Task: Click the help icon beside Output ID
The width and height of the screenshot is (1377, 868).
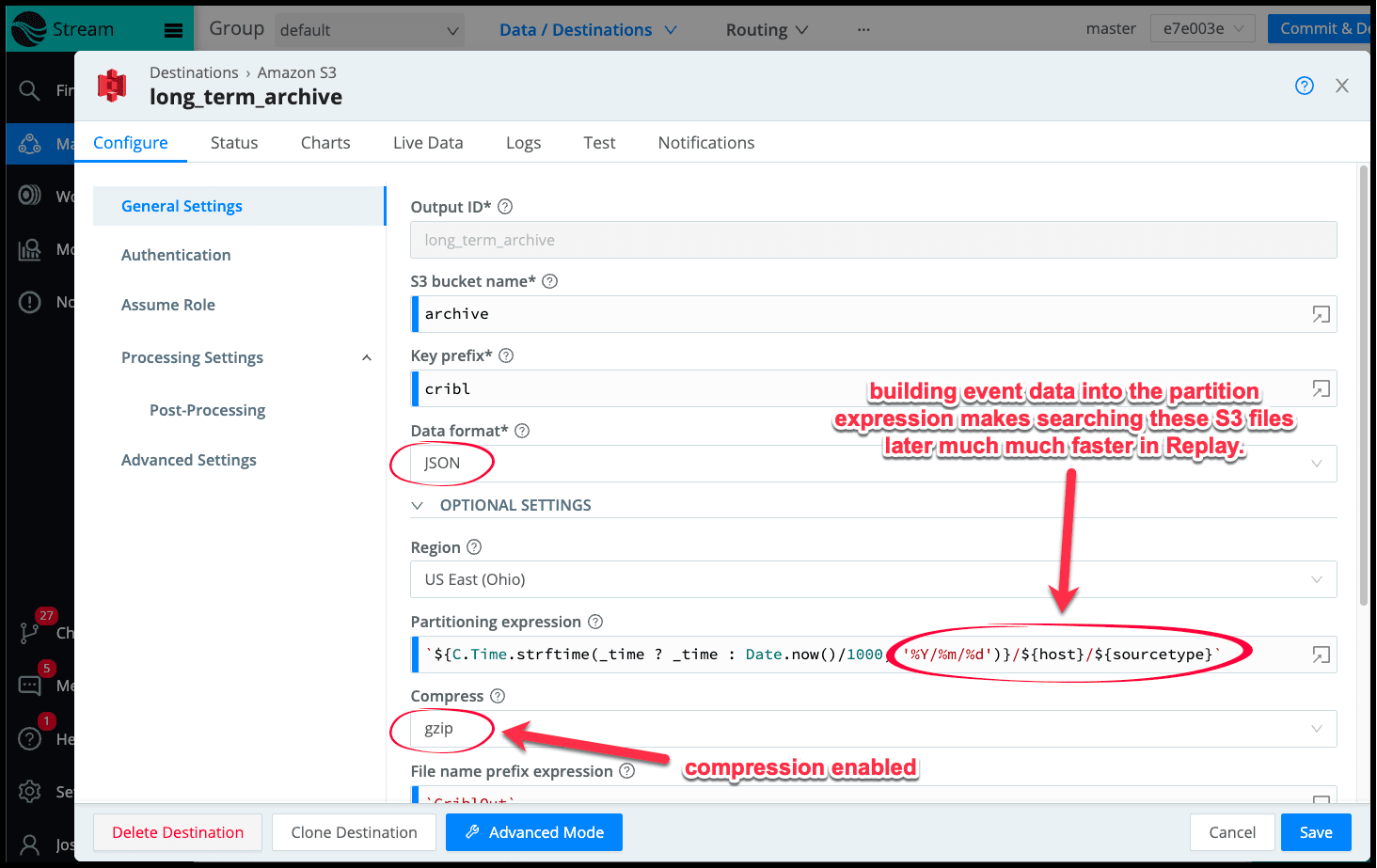Action: (x=505, y=207)
